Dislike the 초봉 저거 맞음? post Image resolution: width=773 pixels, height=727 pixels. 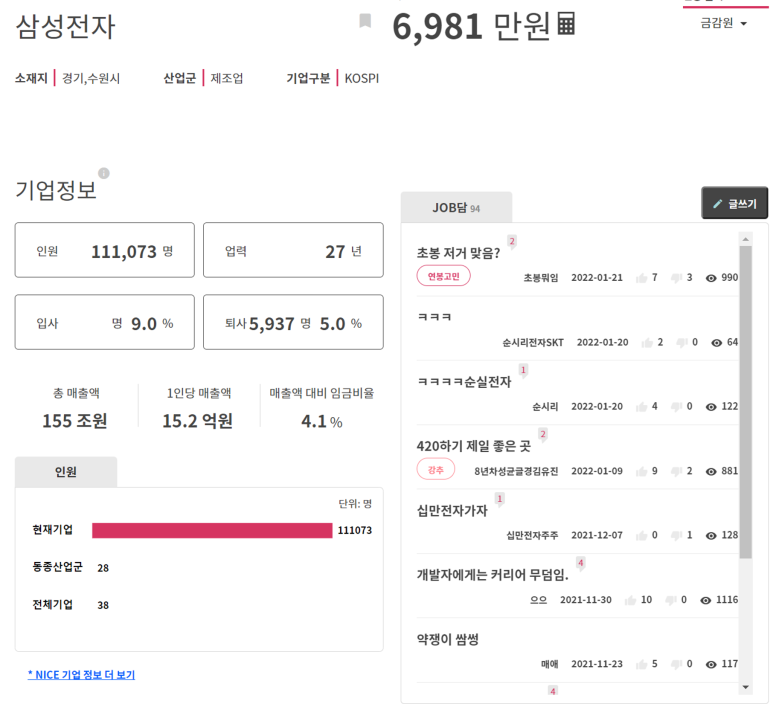click(676, 278)
